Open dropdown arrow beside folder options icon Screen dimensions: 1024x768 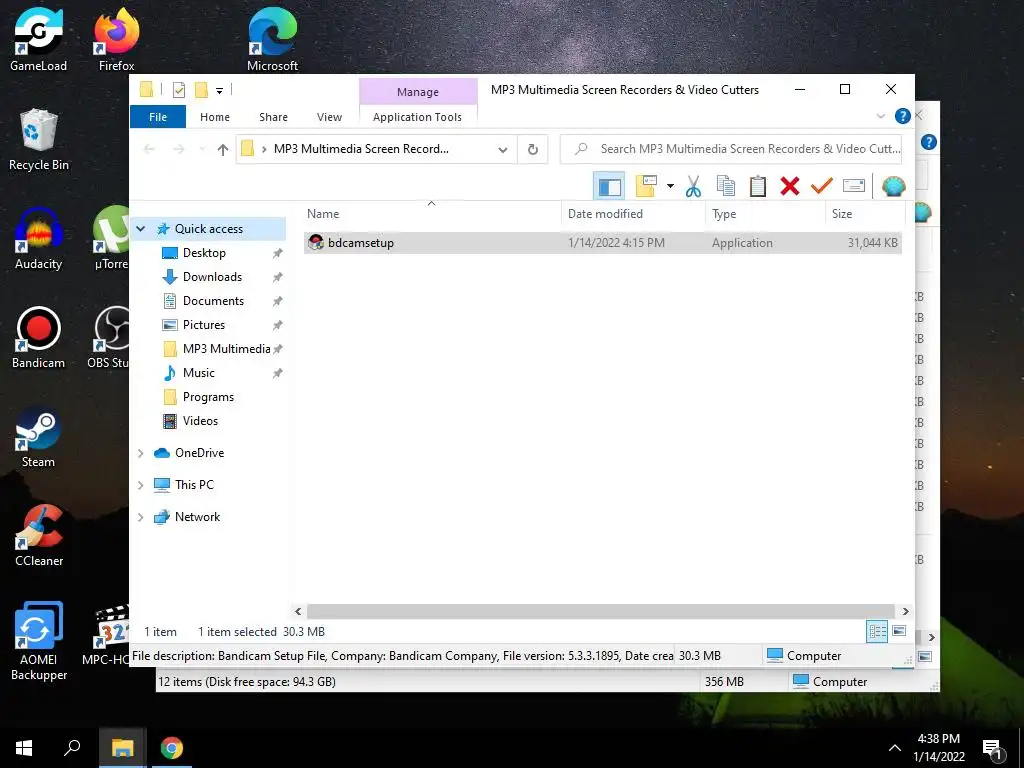[670, 186]
